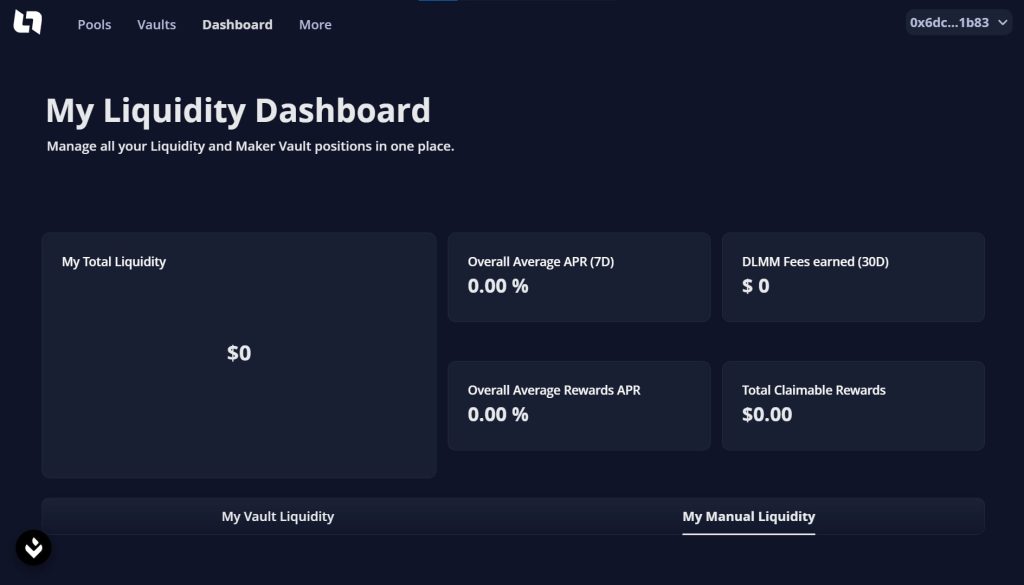Viewport: 1024px width, 585px height.
Task: Click the app logo in the top-left corner
Action: [28, 22]
